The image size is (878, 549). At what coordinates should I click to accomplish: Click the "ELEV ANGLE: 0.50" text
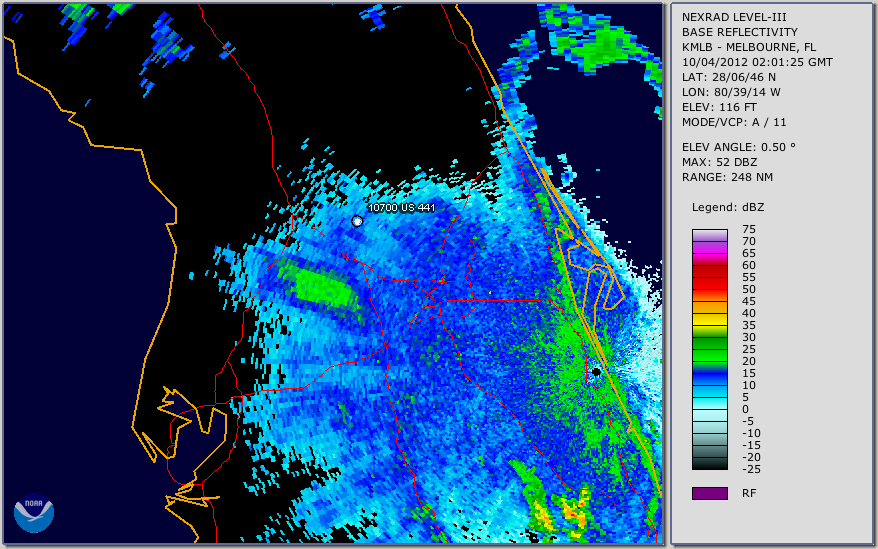point(739,147)
